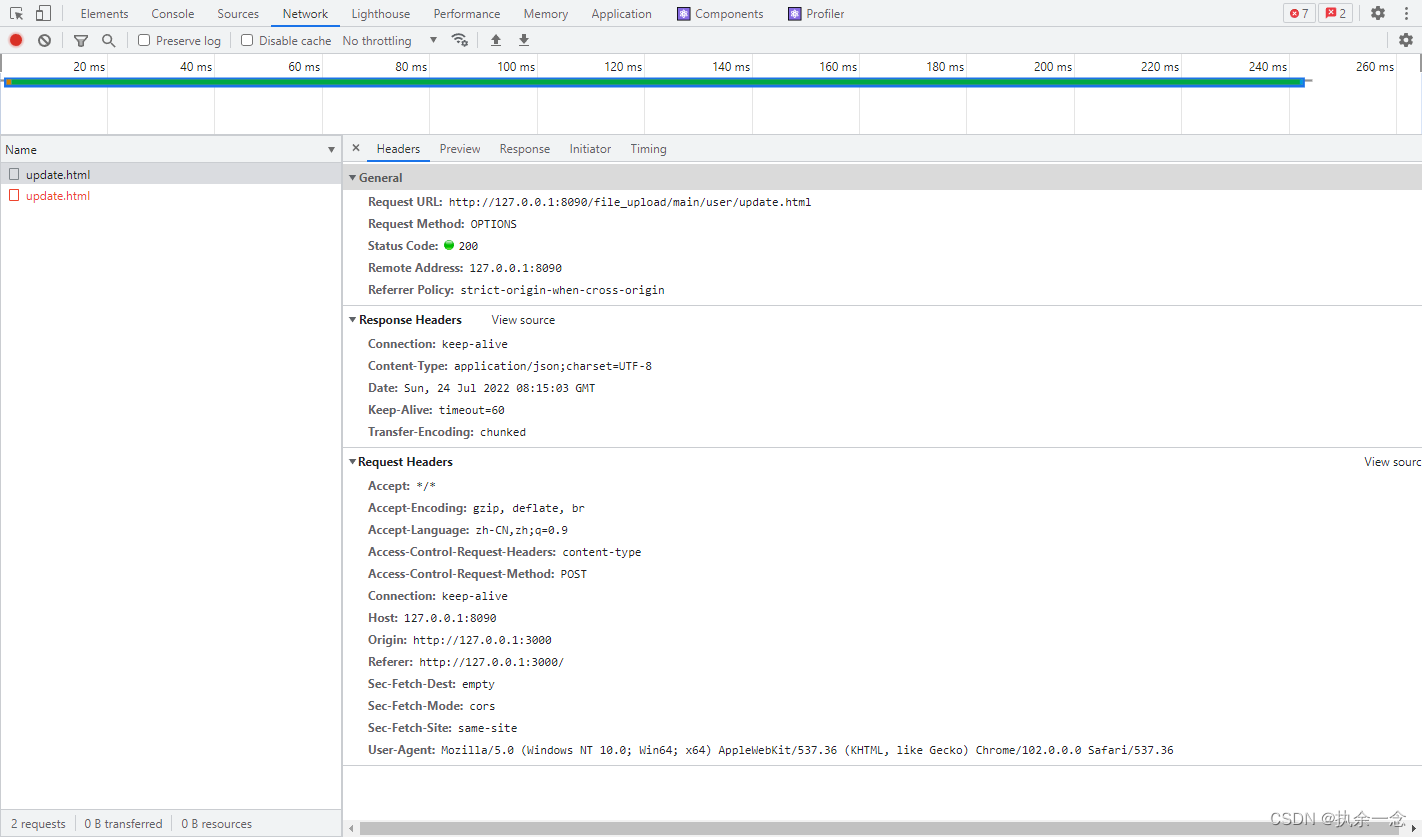Stop recording the network log
The image size is (1422, 837).
click(x=15, y=40)
